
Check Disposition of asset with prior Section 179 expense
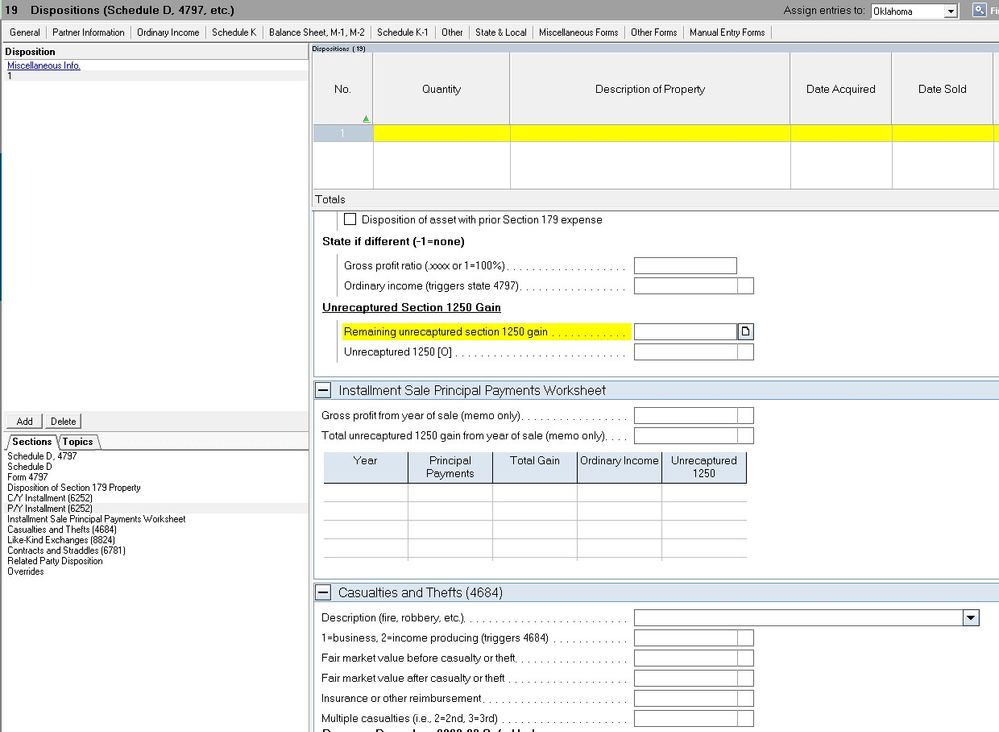tap(350, 219)
